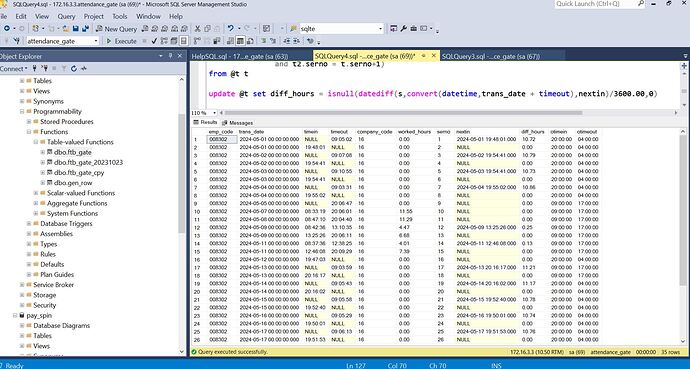Click Object Explorer refresh icon
Viewport: 690px width, 369px height.
tap(73, 69)
